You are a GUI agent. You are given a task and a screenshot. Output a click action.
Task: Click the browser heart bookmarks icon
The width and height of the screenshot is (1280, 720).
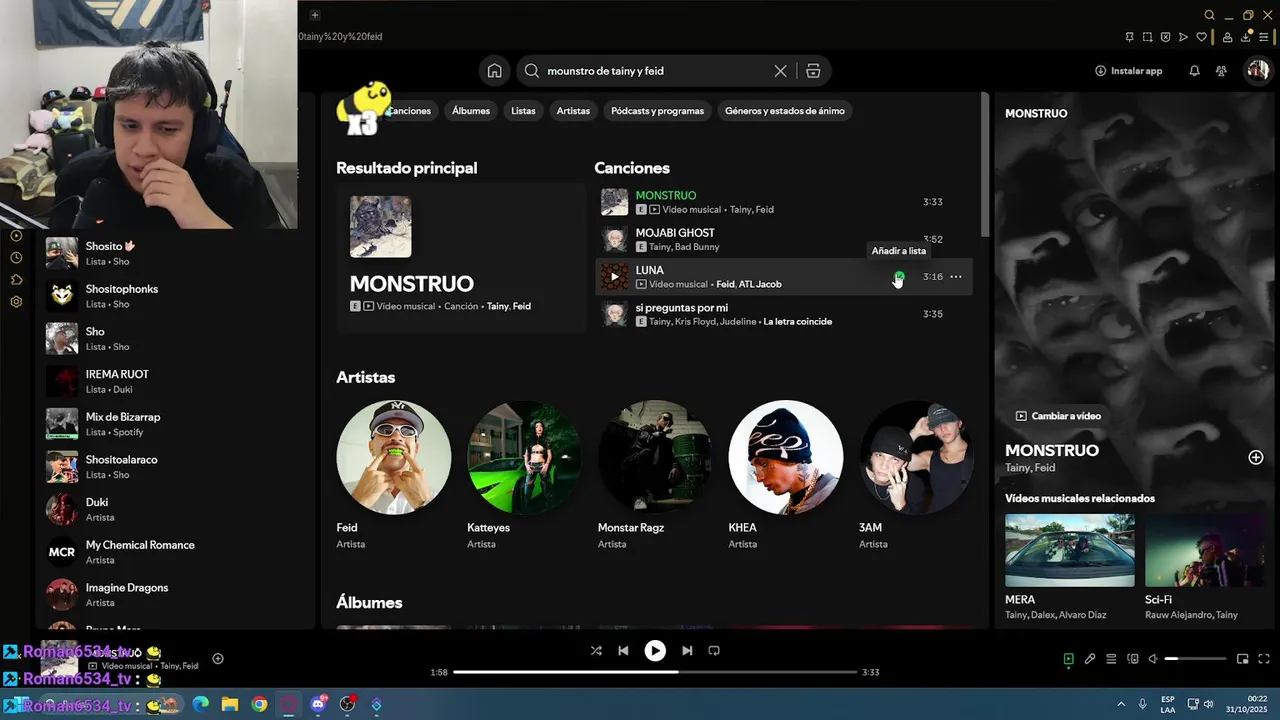1201,37
